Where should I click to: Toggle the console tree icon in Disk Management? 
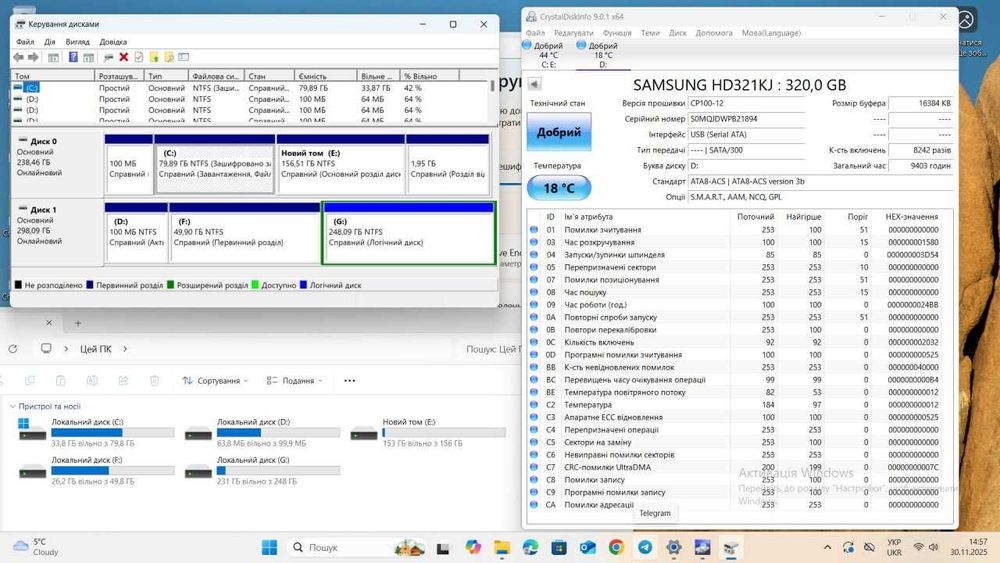pyautogui.click(x=54, y=57)
